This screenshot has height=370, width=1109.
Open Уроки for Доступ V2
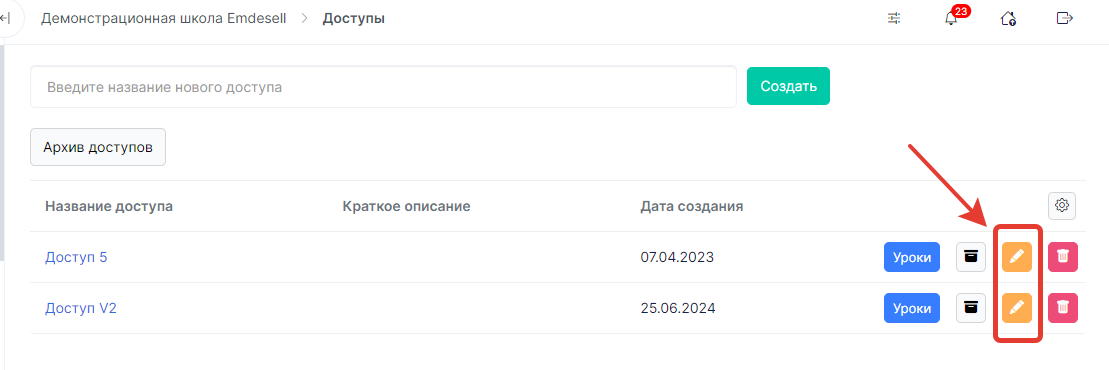tap(912, 308)
